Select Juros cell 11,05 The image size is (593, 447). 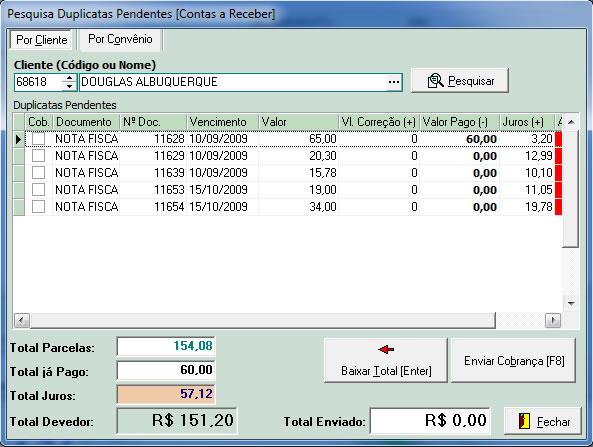(527, 190)
